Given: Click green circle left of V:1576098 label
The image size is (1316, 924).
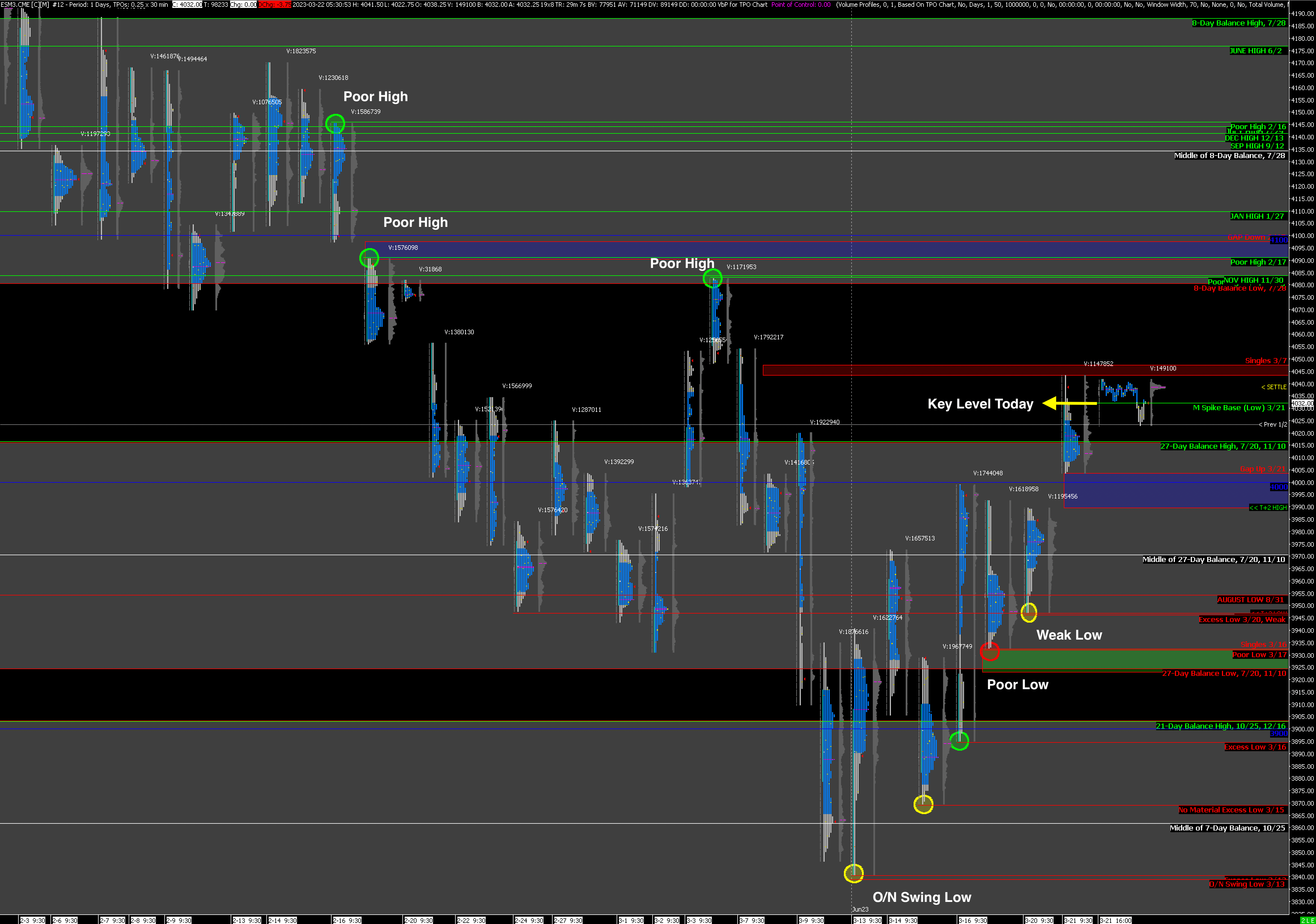Looking at the screenshot, I should pos(369,258).
